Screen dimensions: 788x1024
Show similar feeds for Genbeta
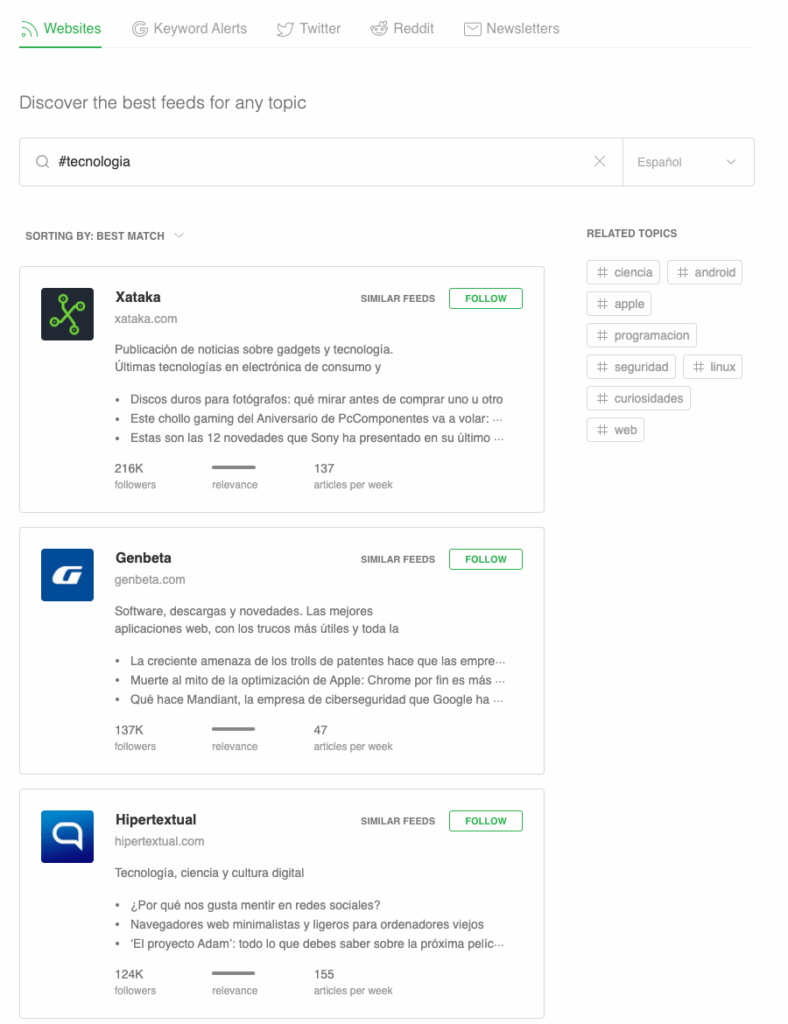click(x=398, y=559)
